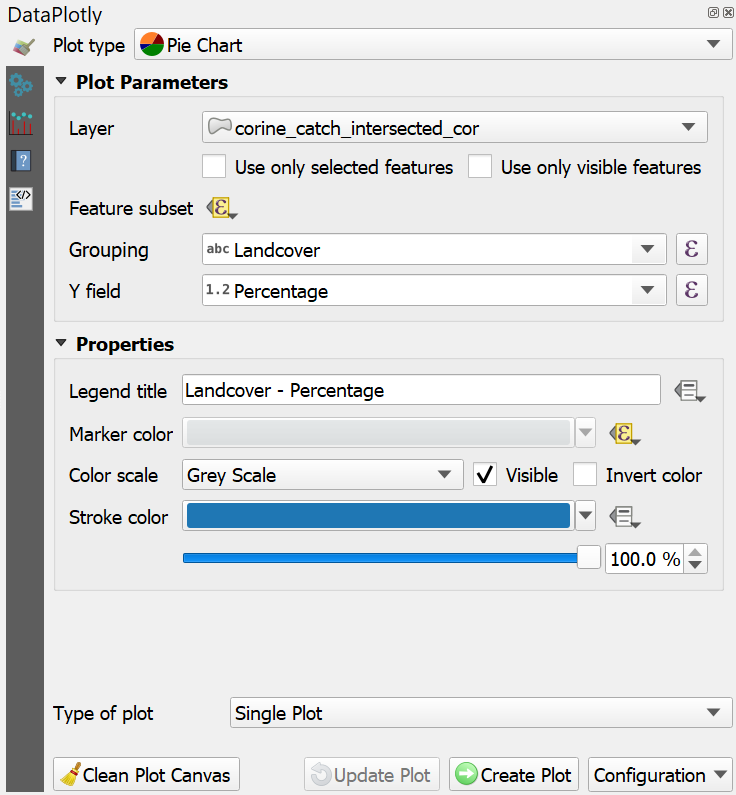Uncheck the Visible color scale checkbox
The image size is (736, 795).
coord(485,475)
